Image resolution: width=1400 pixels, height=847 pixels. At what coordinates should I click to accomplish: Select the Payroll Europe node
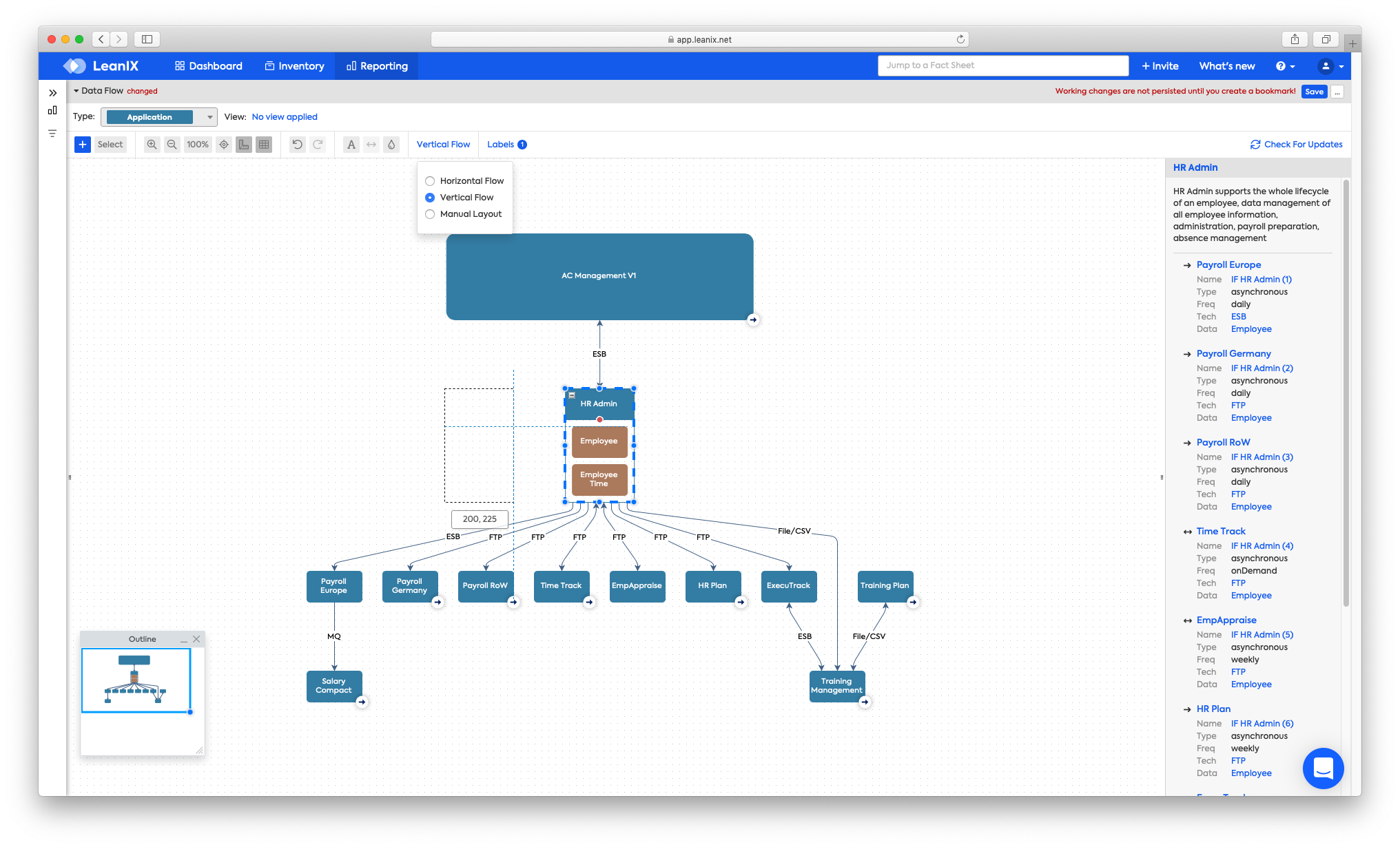point(334,586)
